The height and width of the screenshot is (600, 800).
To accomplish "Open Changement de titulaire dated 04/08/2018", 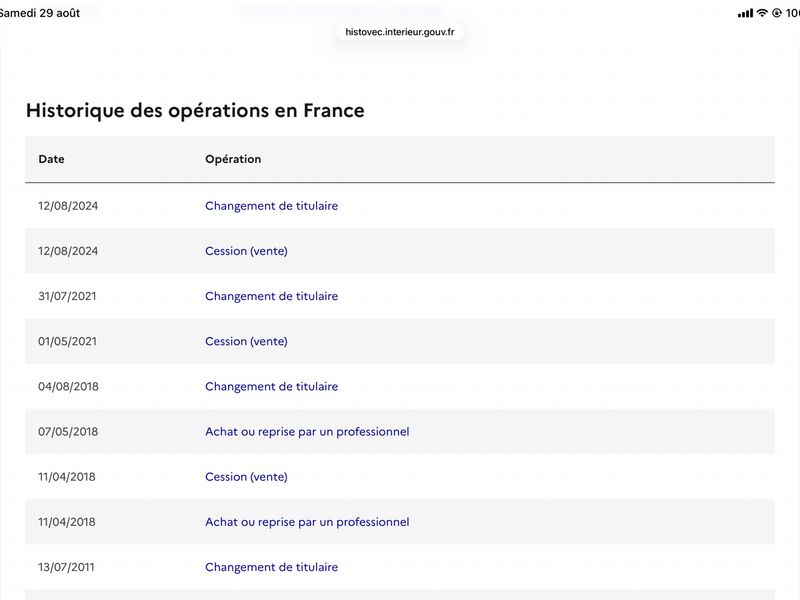I will tap(271, 386).
